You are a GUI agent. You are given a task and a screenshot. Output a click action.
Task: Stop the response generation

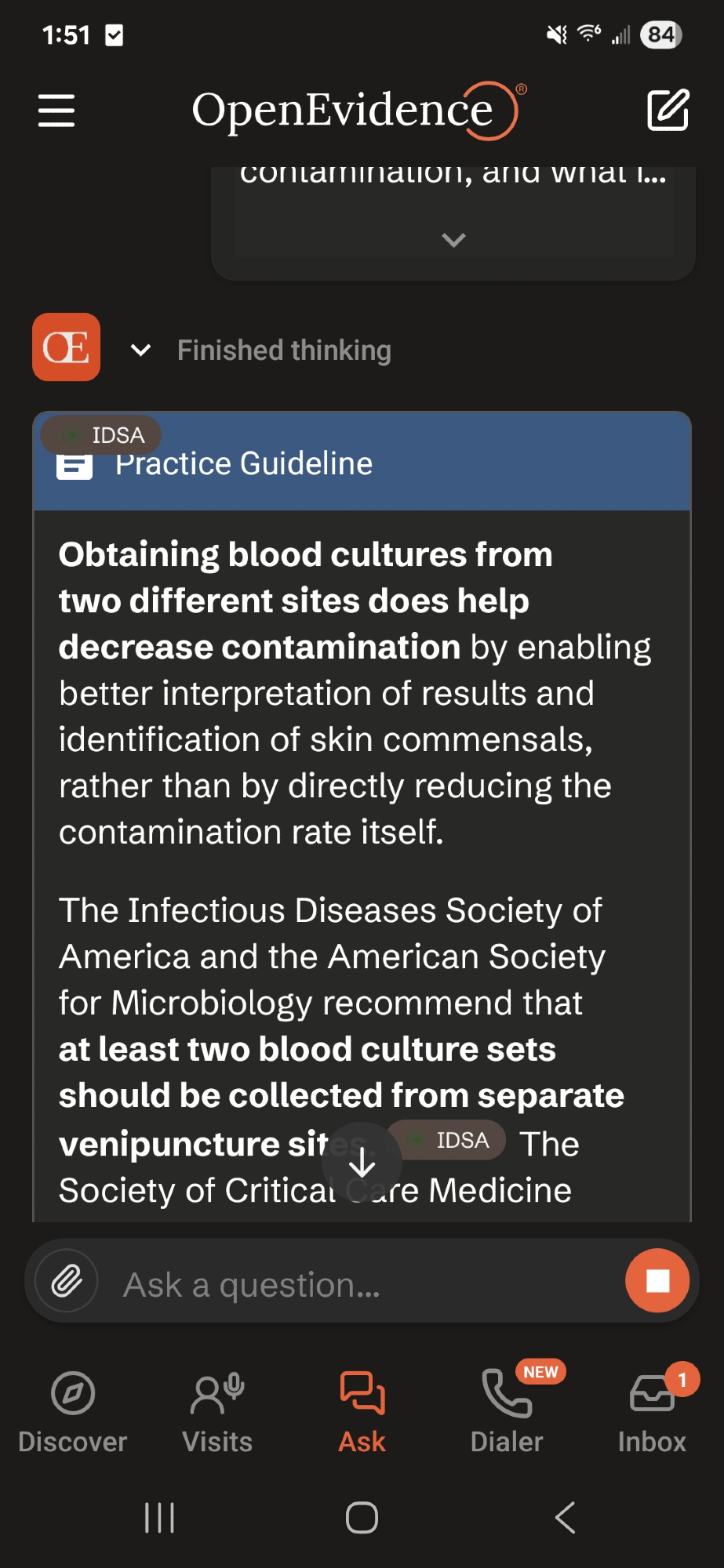[x=657, y=1281]
